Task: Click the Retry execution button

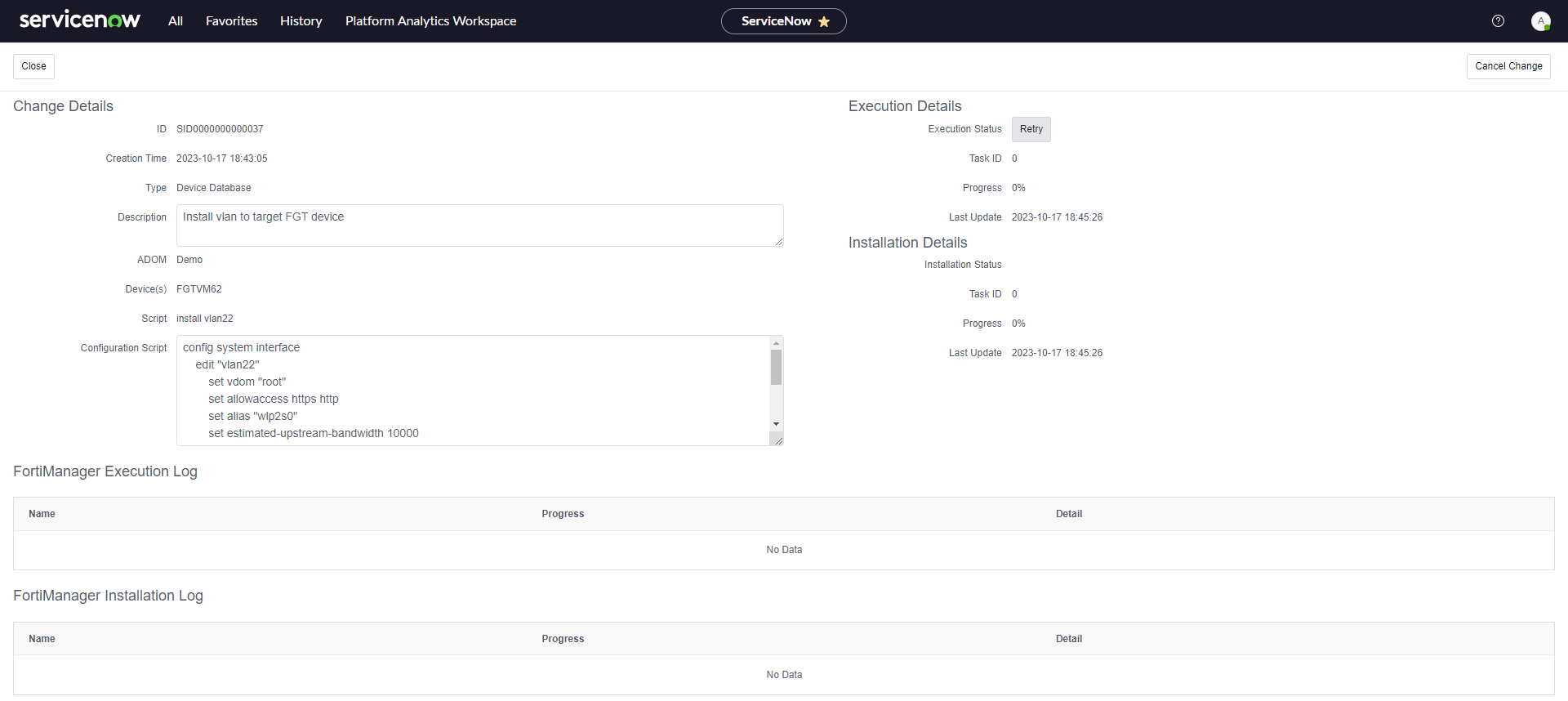Action: 1031,129
